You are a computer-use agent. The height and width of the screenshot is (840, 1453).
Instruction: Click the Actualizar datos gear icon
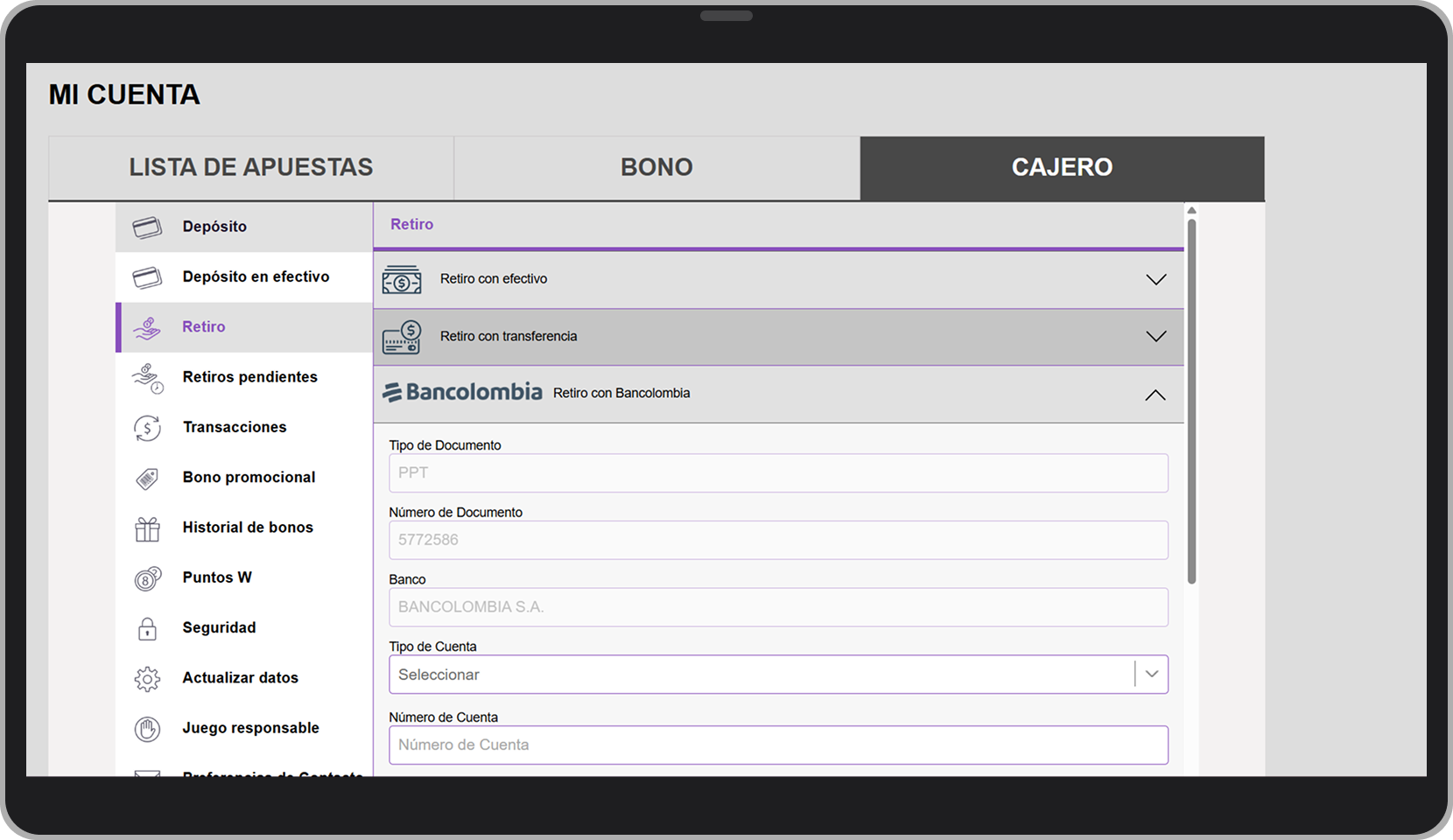tap(147, 678)
